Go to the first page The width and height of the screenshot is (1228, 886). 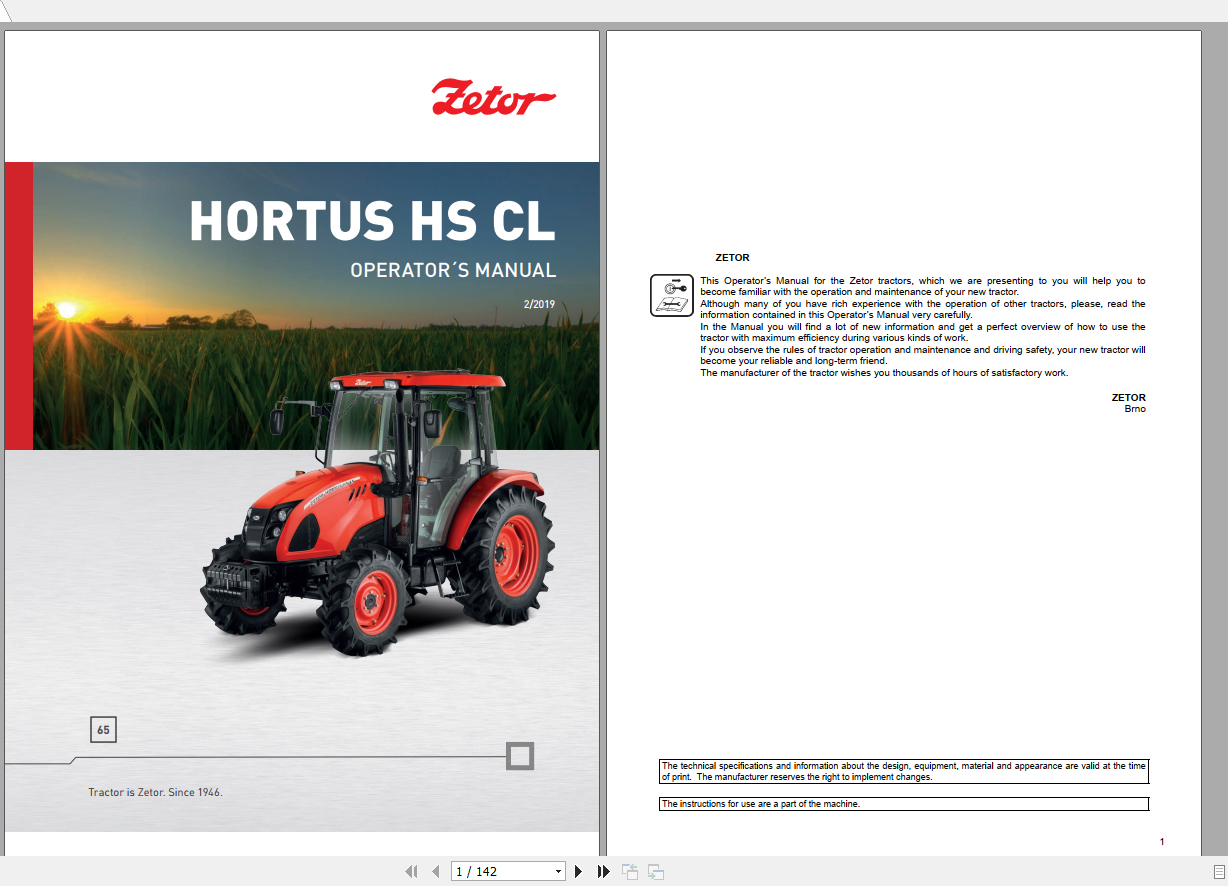click(x=411, y=872)
